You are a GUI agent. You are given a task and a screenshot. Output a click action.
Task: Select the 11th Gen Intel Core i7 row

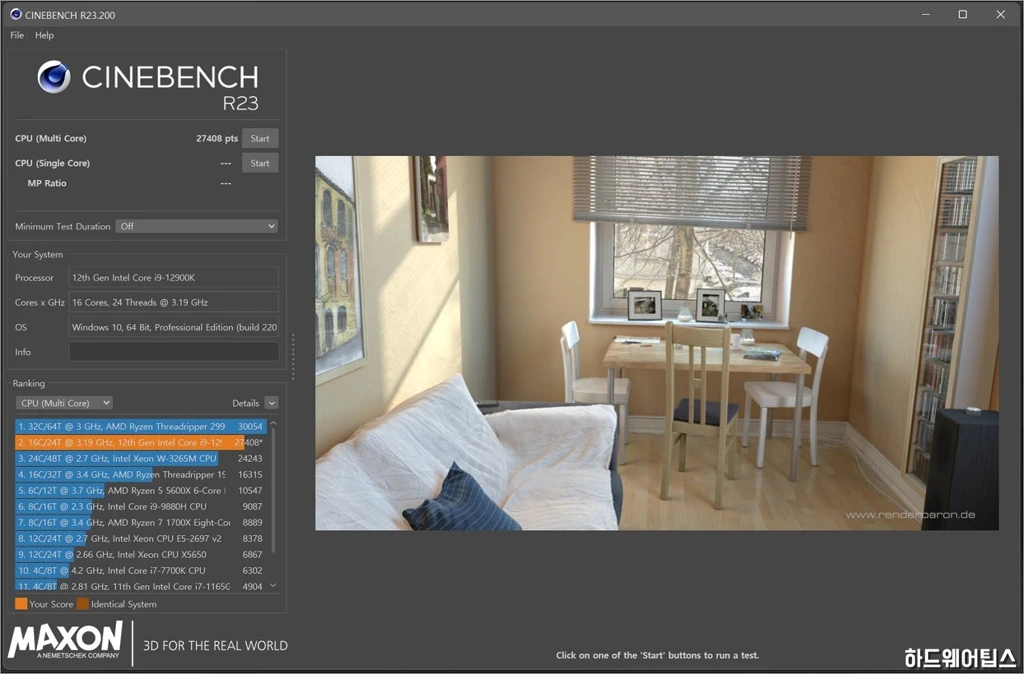pyautogui.click(x=140, y=586)
